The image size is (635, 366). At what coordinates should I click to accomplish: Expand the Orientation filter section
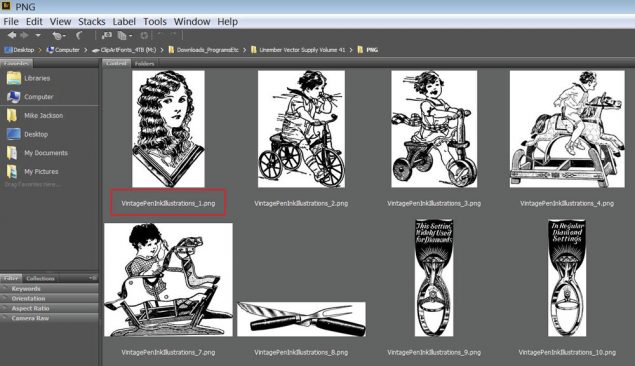click(x=49, y=298)
